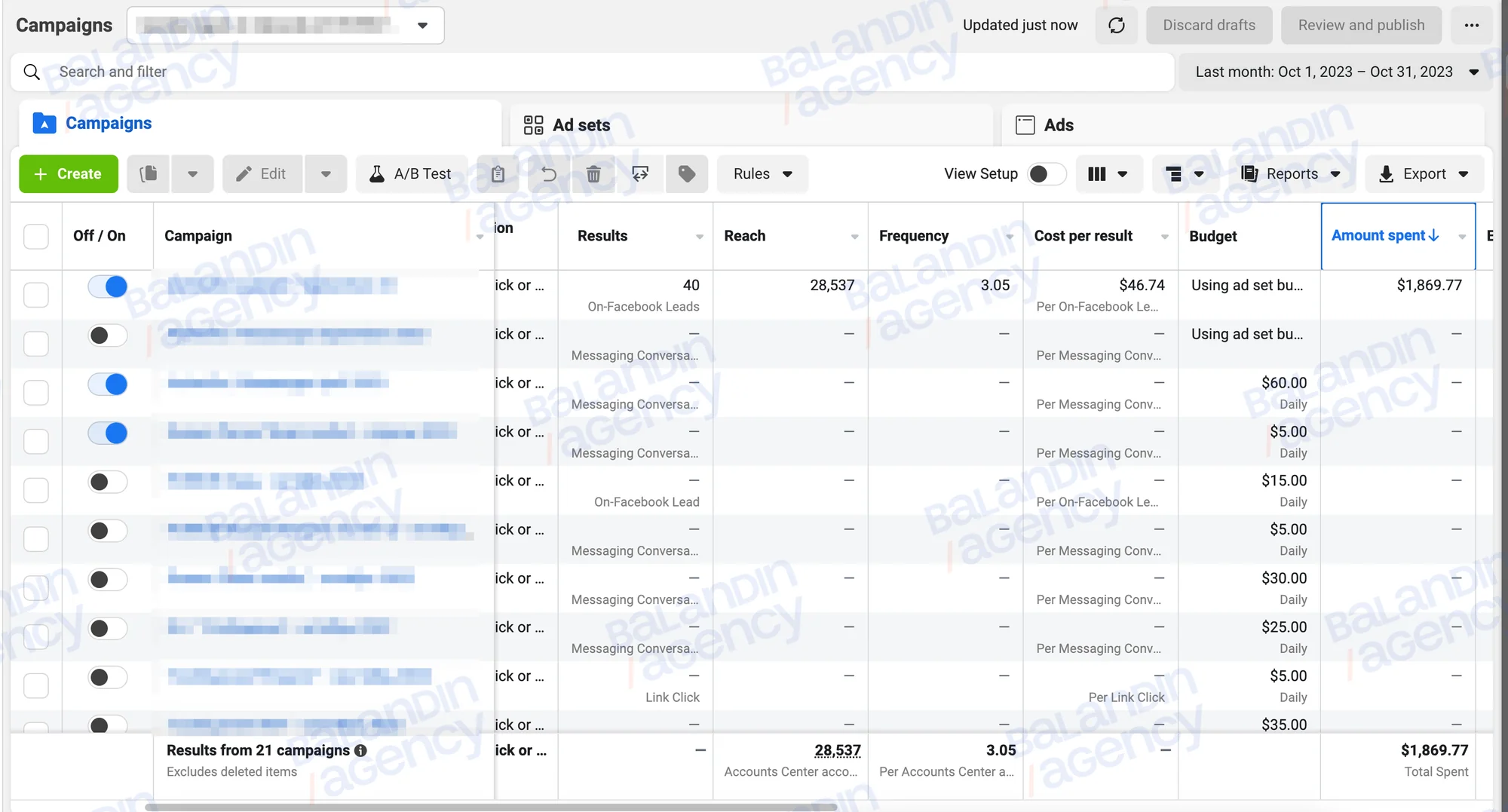Click the green Create button
The height and width of the screenshot is (812, 1508).
pos(69,174)
